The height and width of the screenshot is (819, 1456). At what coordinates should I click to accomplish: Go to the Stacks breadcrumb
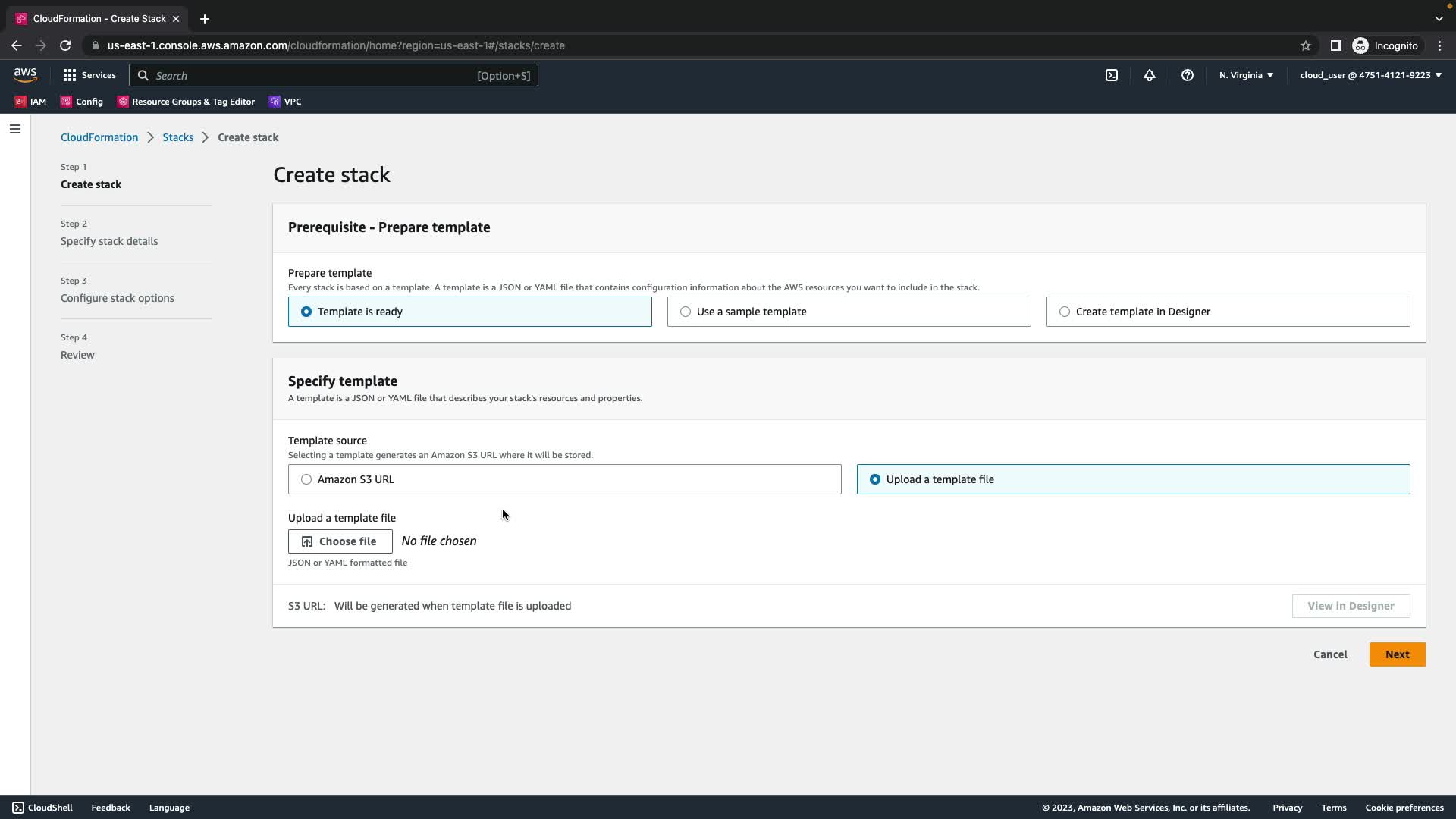(177, 137)
